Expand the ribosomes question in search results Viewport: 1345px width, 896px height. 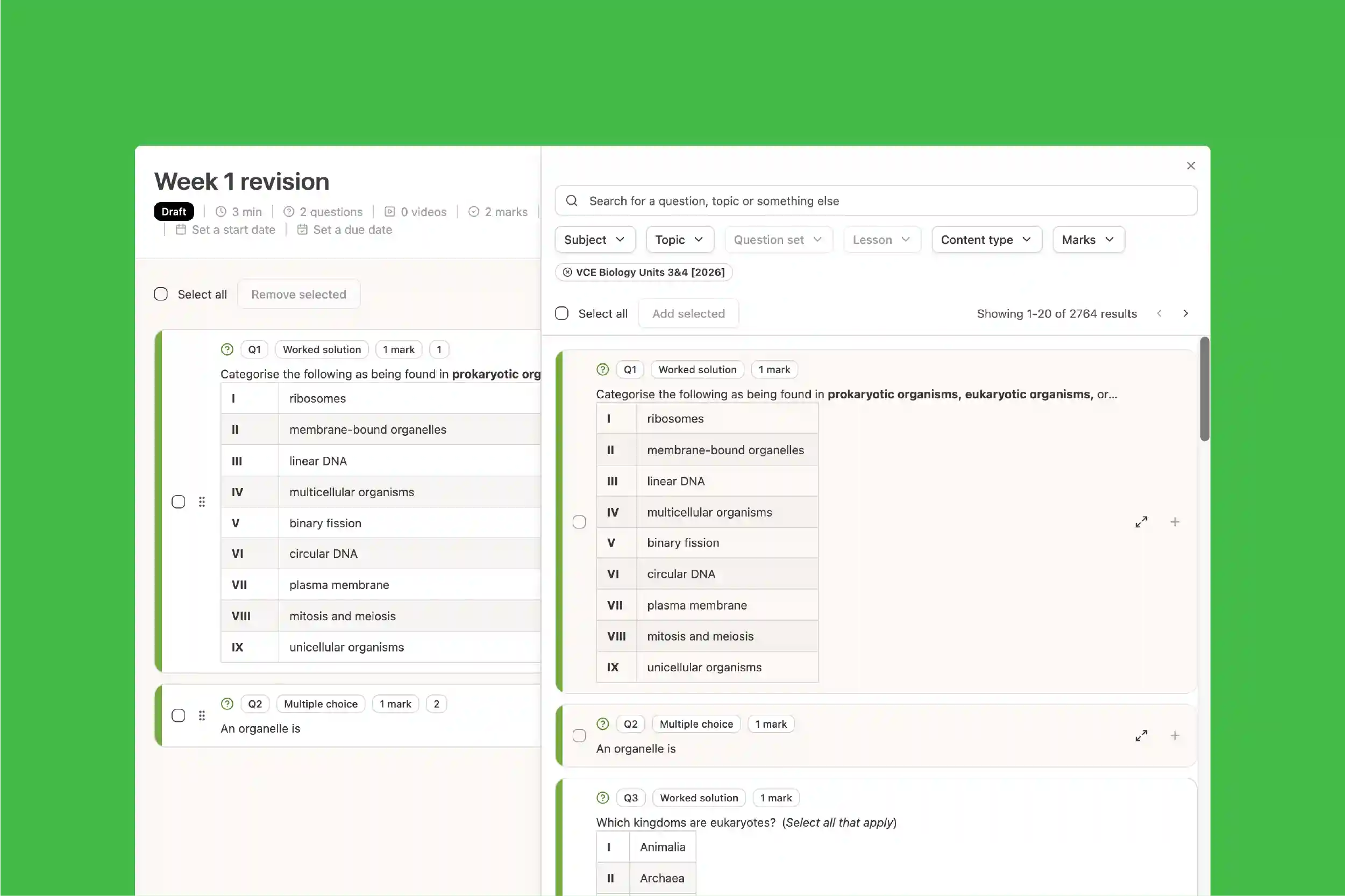pos(1141,522)
